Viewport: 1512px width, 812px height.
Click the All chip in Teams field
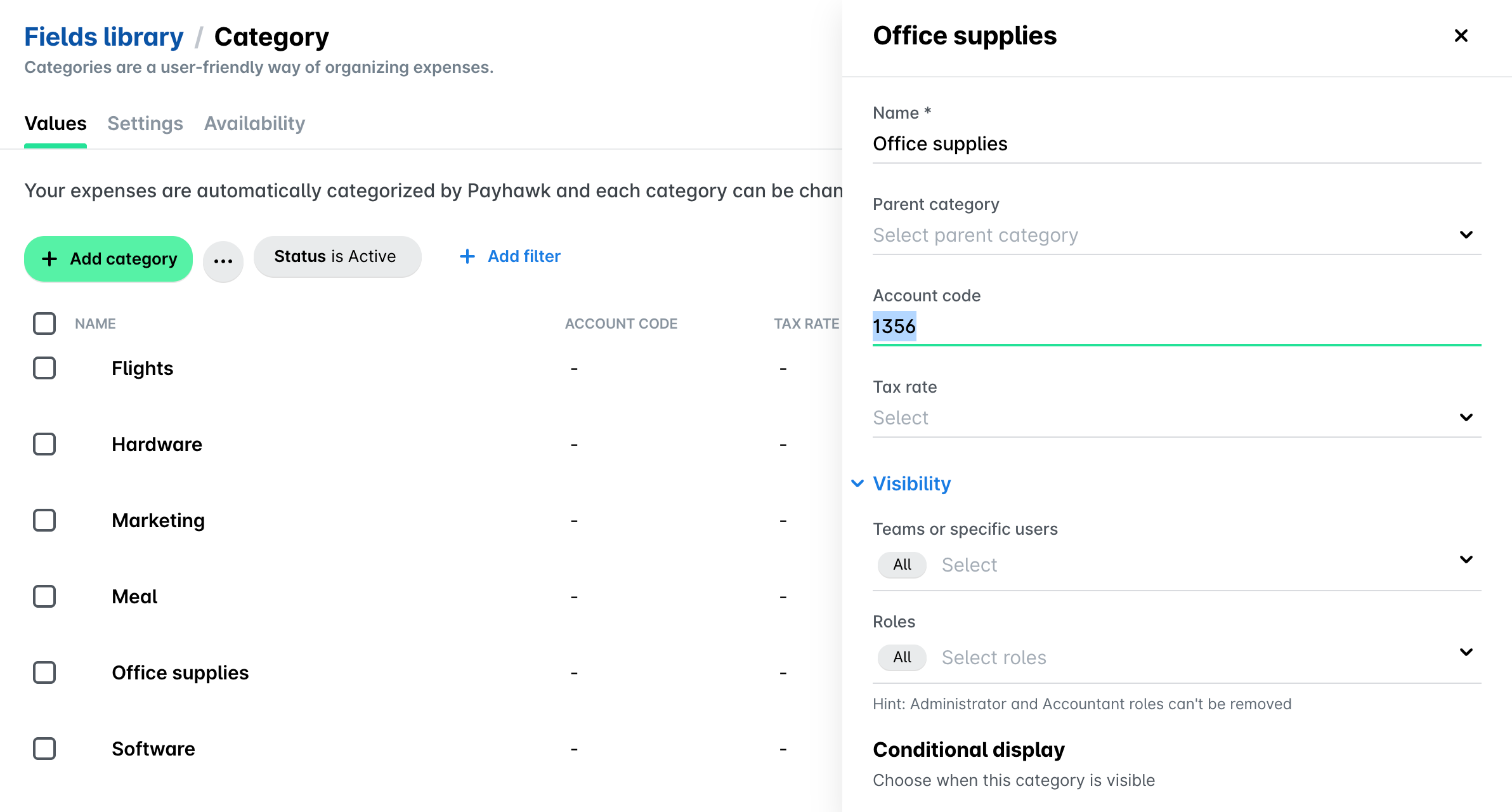902,565
